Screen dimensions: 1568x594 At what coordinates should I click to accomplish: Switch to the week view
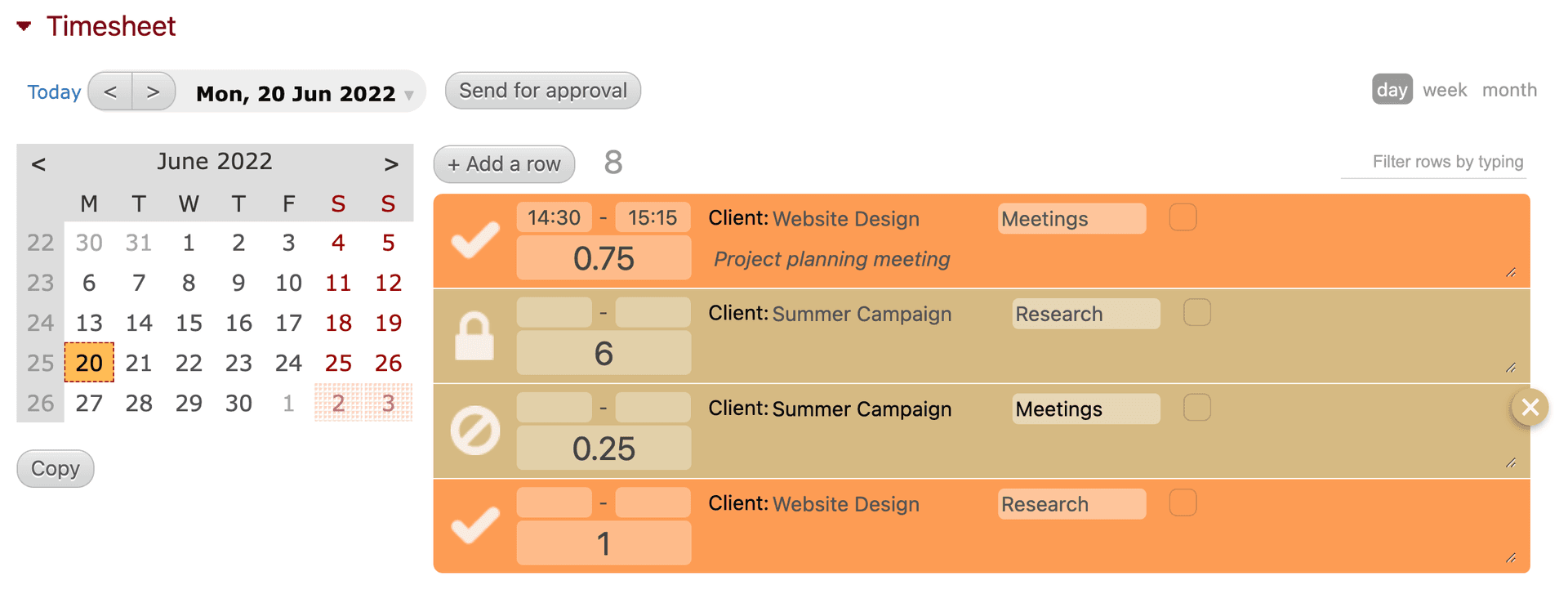pyautogui.click(x=1444, y=90)
